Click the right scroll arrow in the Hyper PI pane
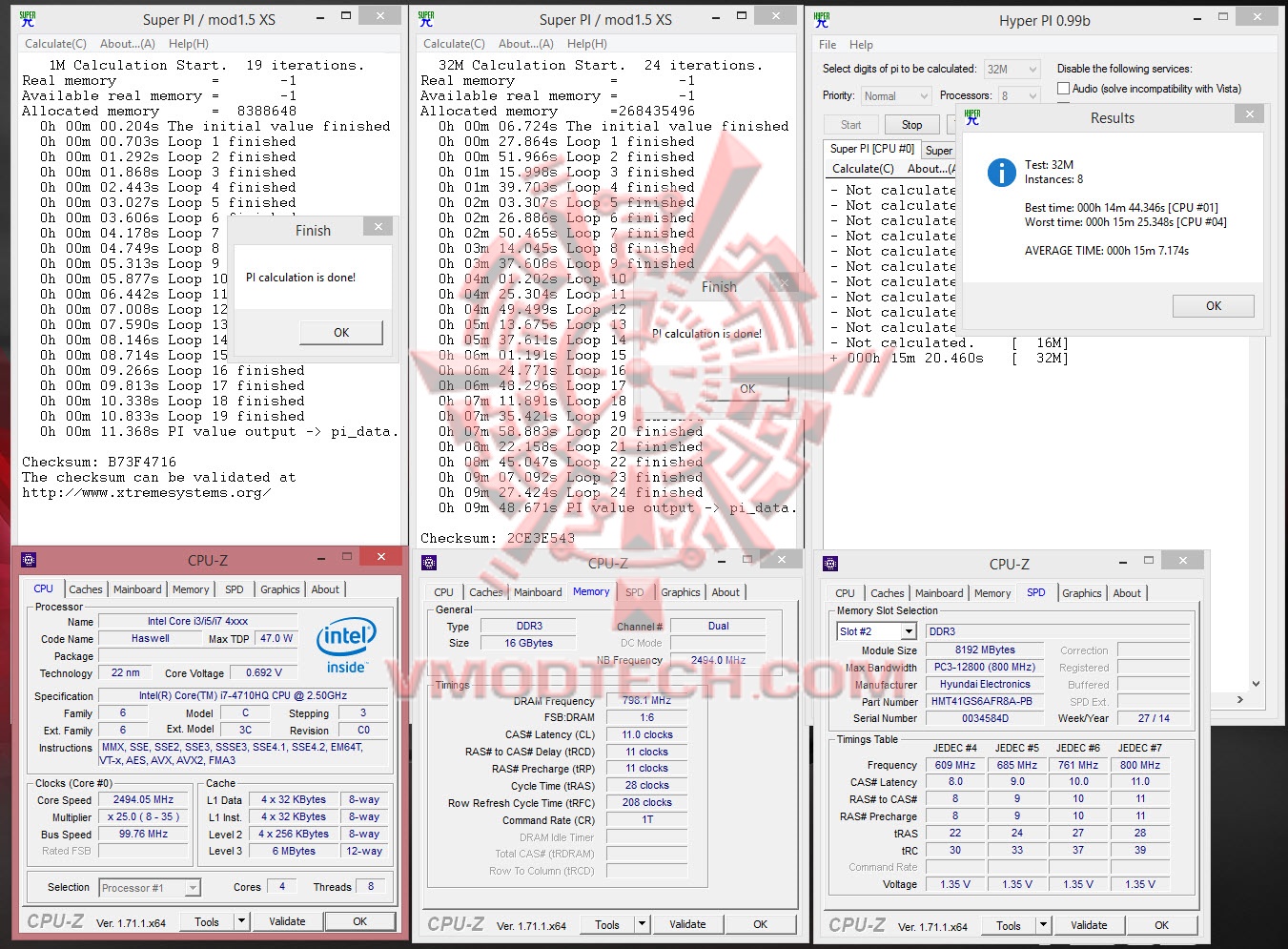 pos(1239,699)
